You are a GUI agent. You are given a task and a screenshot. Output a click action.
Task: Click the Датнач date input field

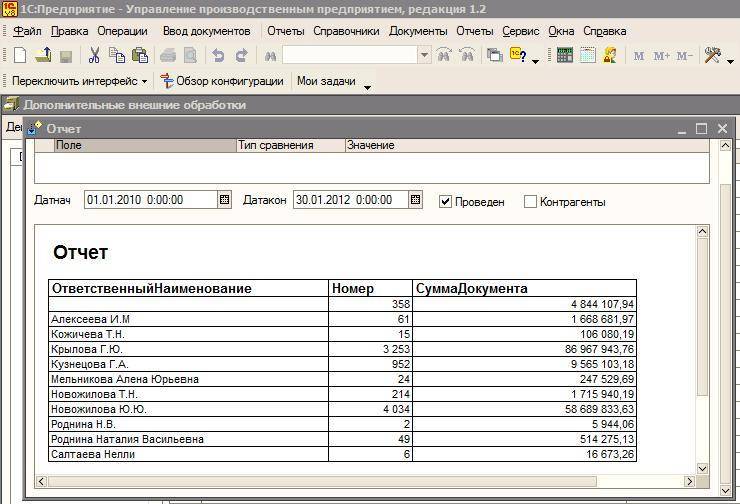coord(150,200)
